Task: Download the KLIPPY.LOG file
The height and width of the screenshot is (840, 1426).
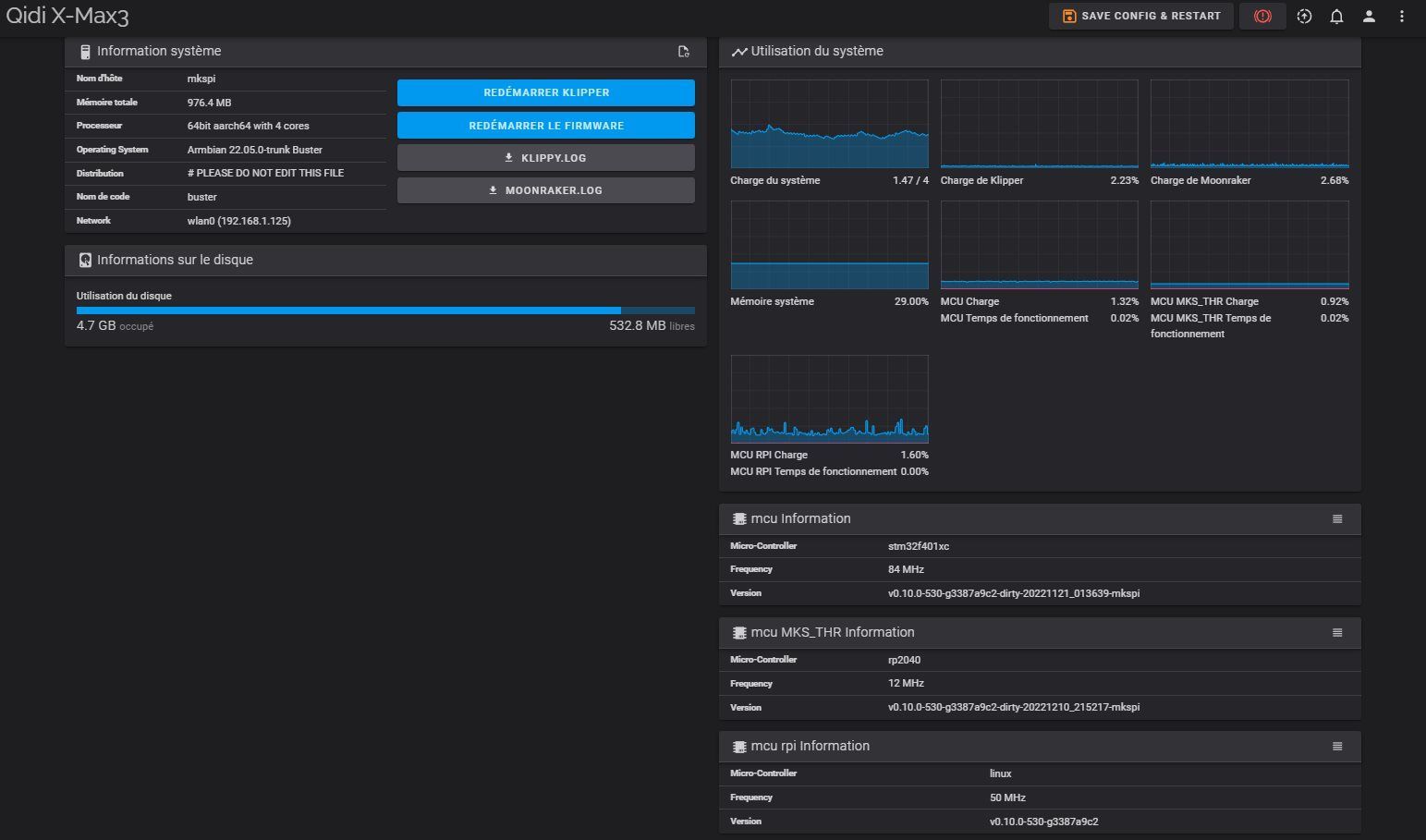Action: [545, 158]
